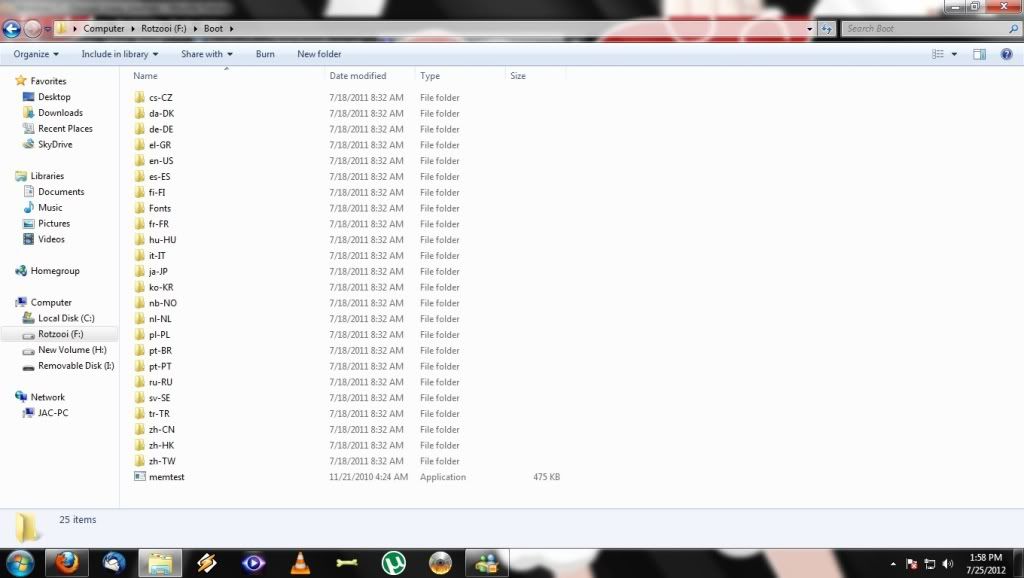Image resolution: width=1024 pixels, height=578 pixels.
Task: Open Winamp lightning-bolt taskbar icon
Action: click(x=207, y=563)
